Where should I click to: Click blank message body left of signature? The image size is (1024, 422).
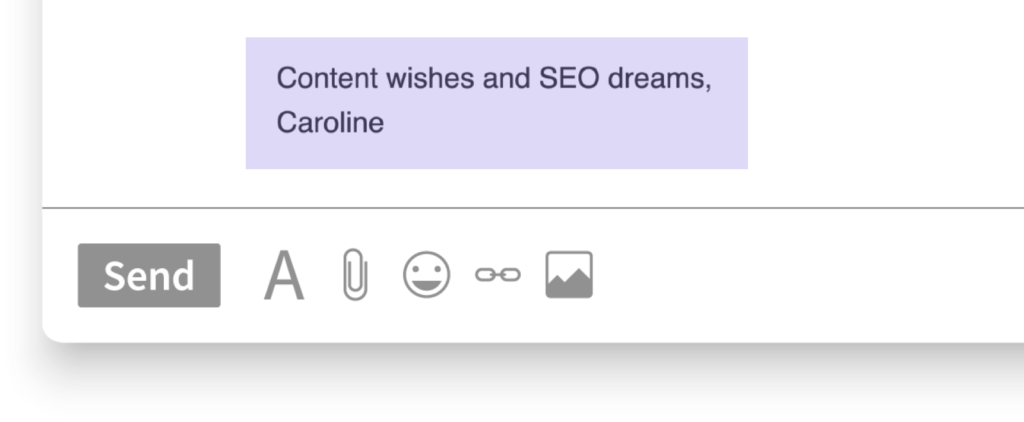point(140,100)
